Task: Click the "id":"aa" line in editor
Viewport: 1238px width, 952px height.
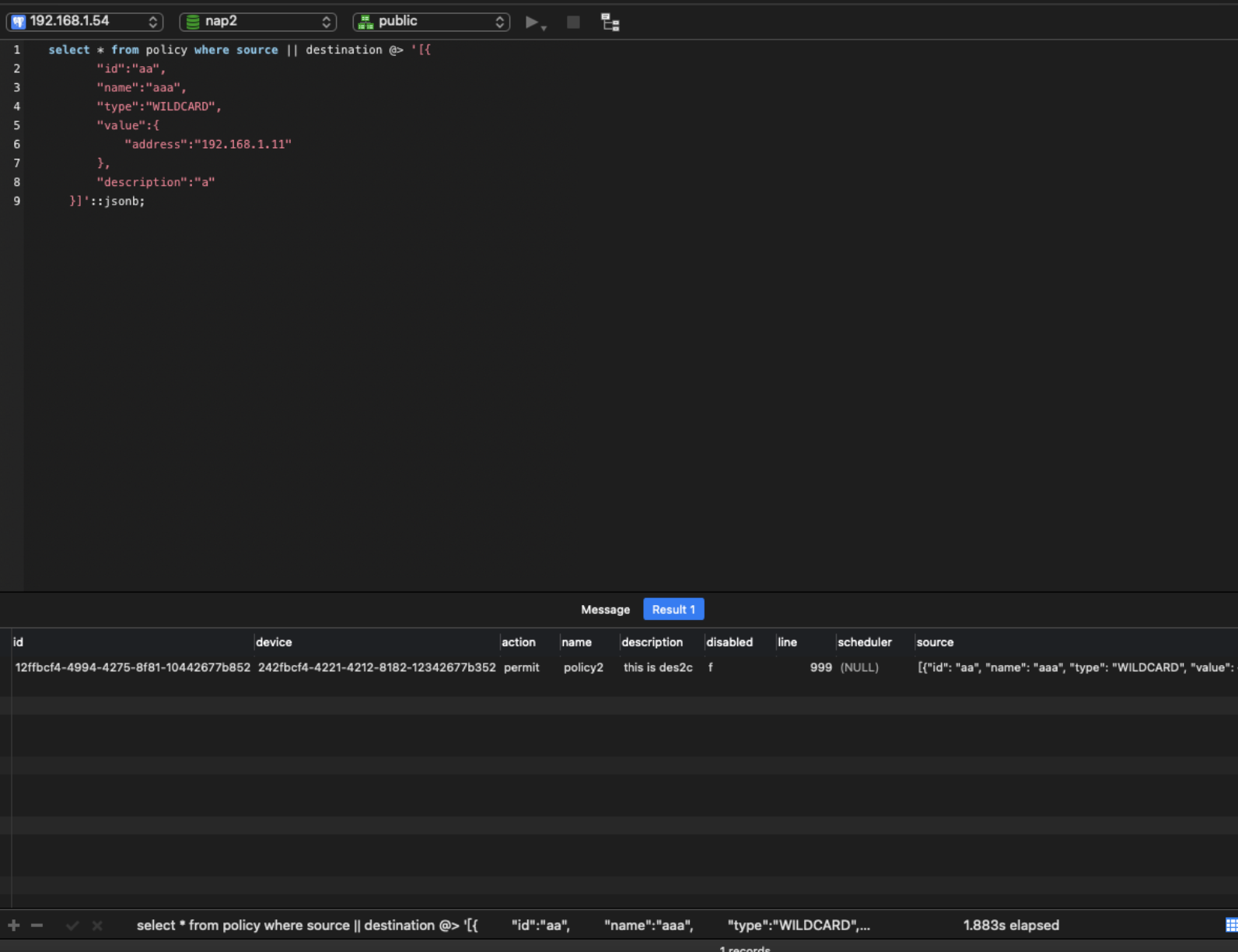Action: click(x=131, y=68)
